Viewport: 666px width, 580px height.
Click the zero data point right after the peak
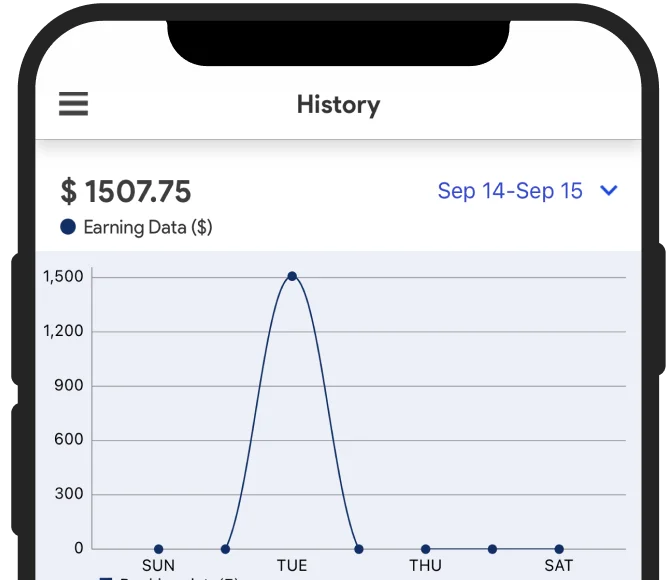coord(359,549)
